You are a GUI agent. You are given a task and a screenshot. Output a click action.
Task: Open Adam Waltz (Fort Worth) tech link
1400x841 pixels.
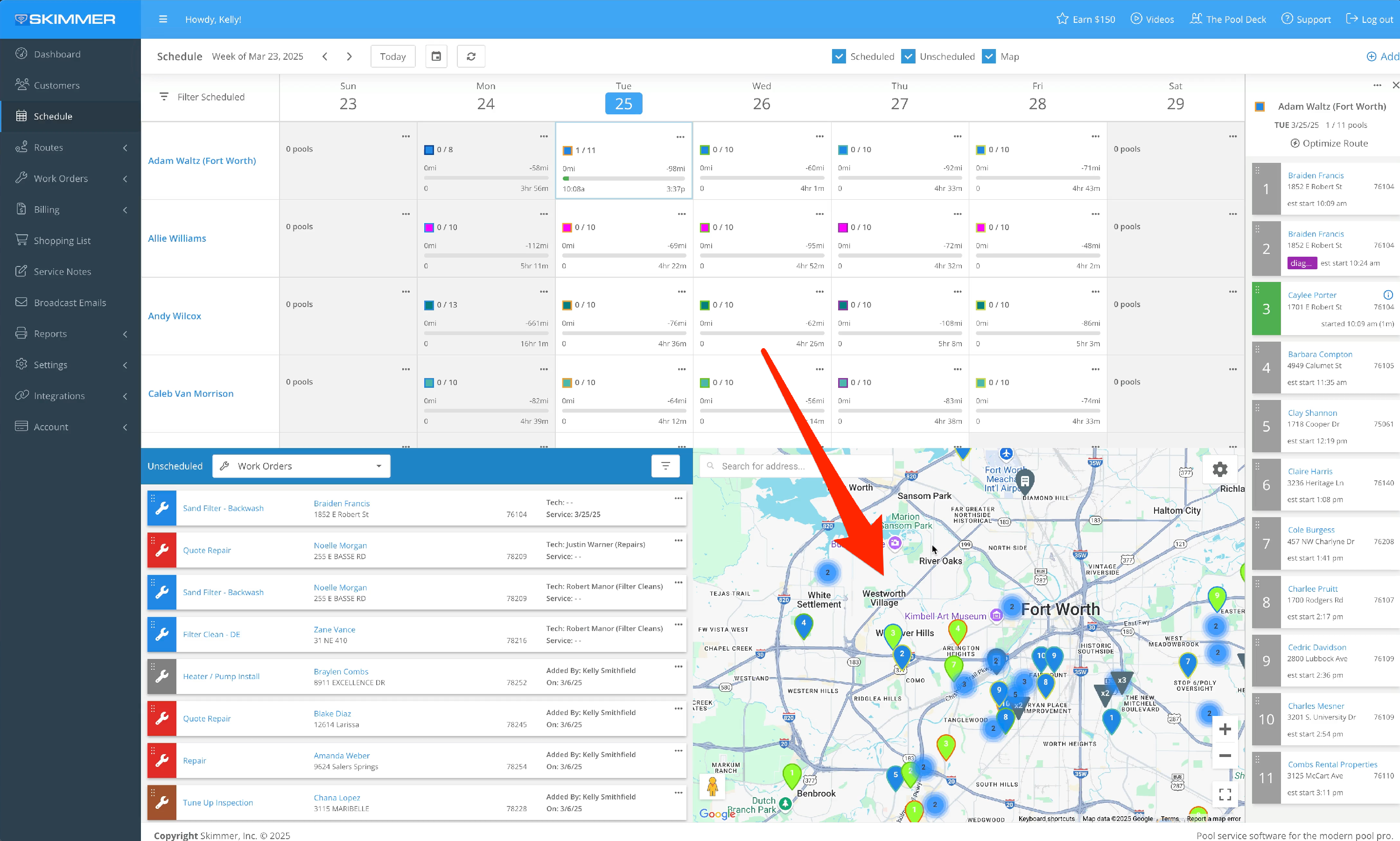click(x=202, y=161)
